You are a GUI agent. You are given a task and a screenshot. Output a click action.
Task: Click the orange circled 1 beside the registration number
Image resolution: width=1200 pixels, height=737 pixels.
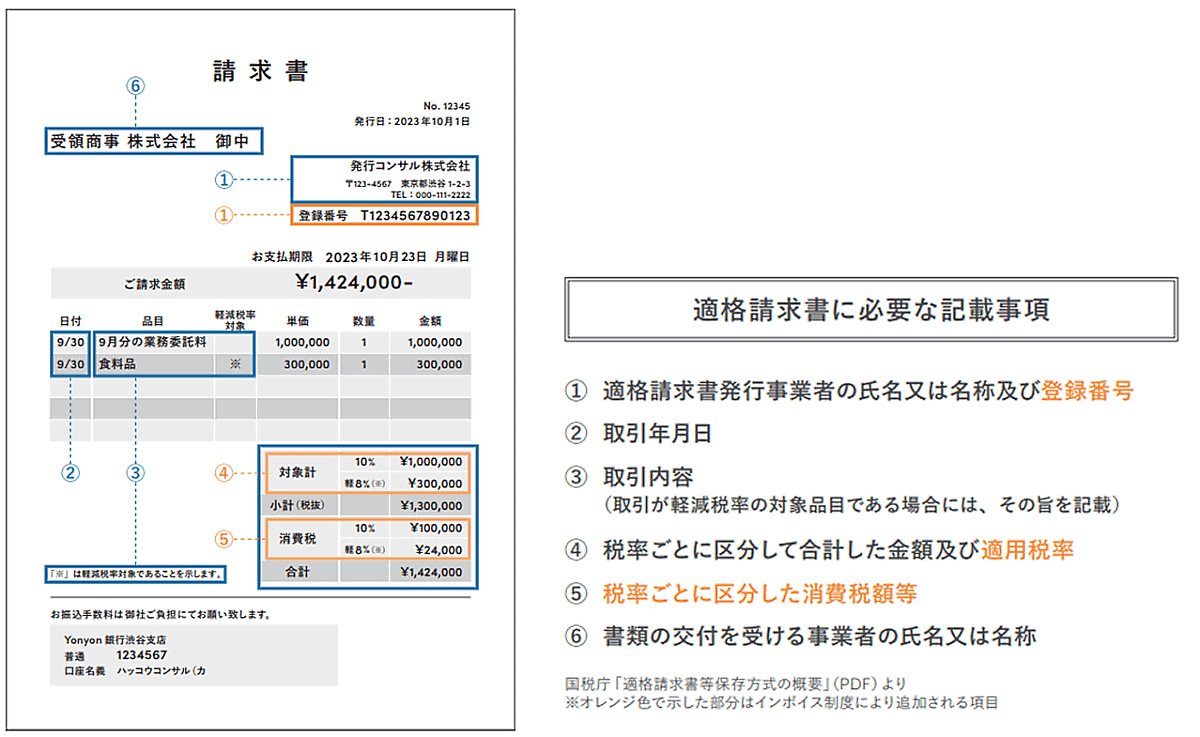click(x=224, y=214)
